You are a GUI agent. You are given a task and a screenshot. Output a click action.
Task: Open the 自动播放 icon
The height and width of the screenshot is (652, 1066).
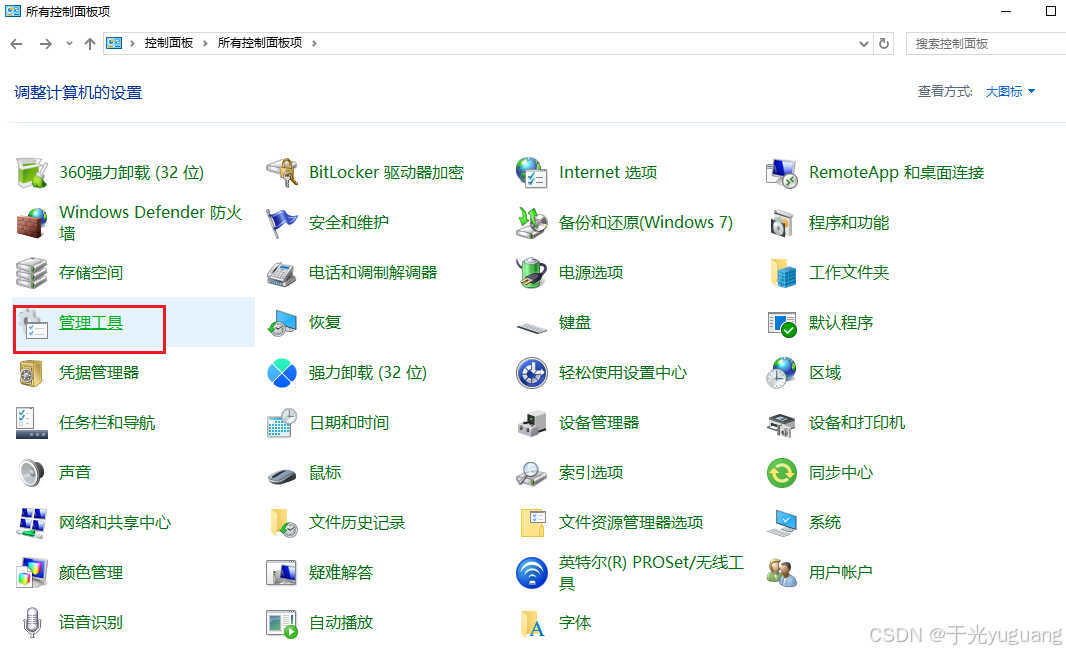tap(282, 623)
